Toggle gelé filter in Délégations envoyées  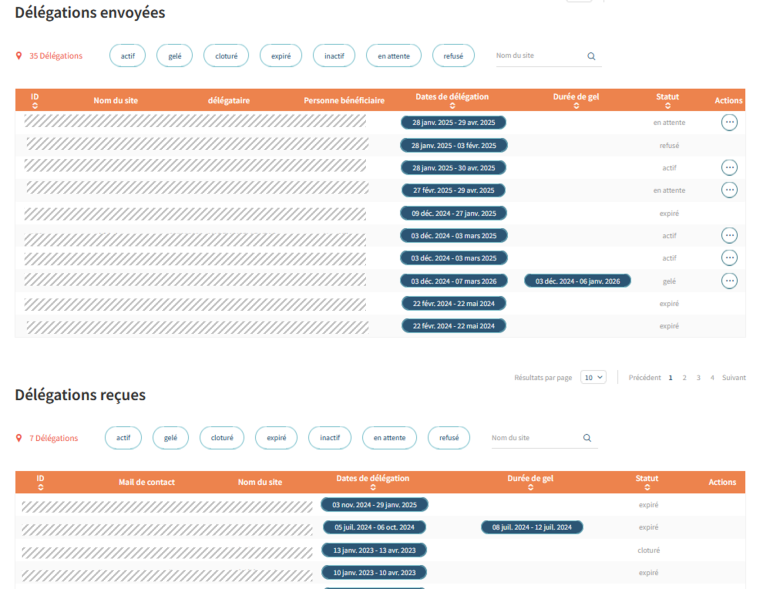(175, 56)
